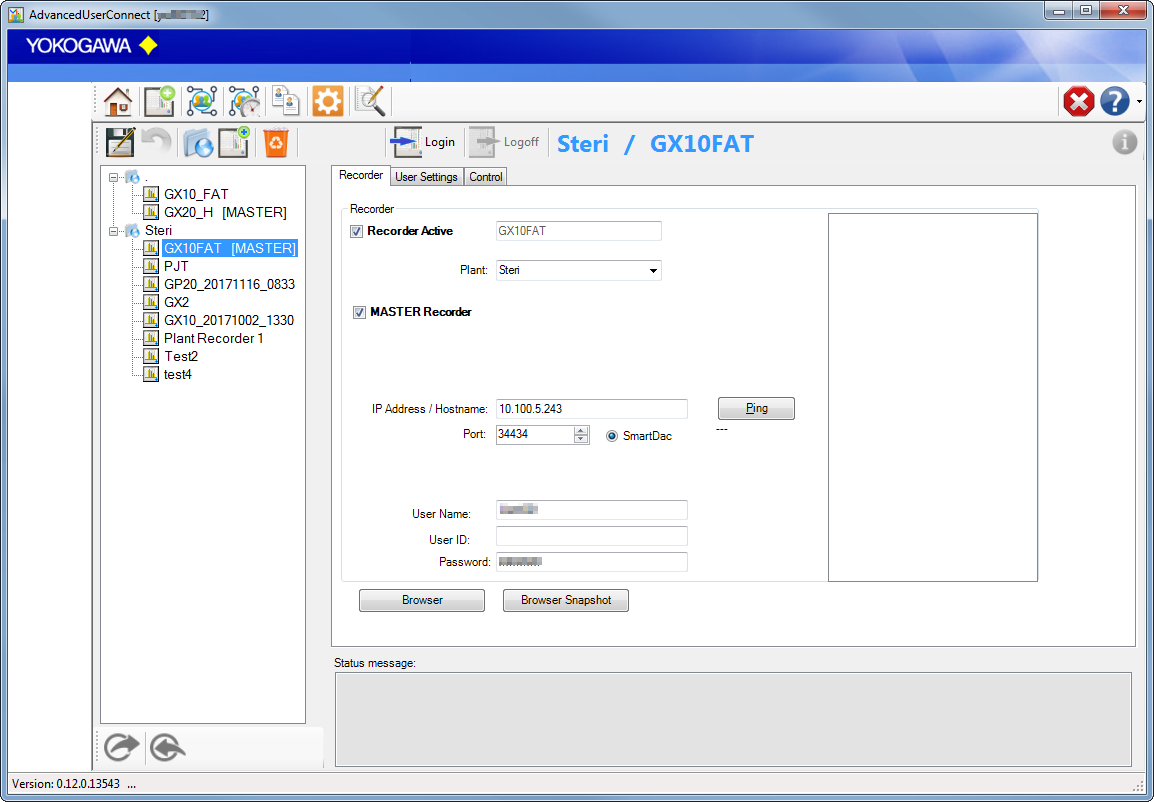This screenshot has height=802, width=1154.
Task: Click the grey undo arrow icon
Action: point(156,142)
